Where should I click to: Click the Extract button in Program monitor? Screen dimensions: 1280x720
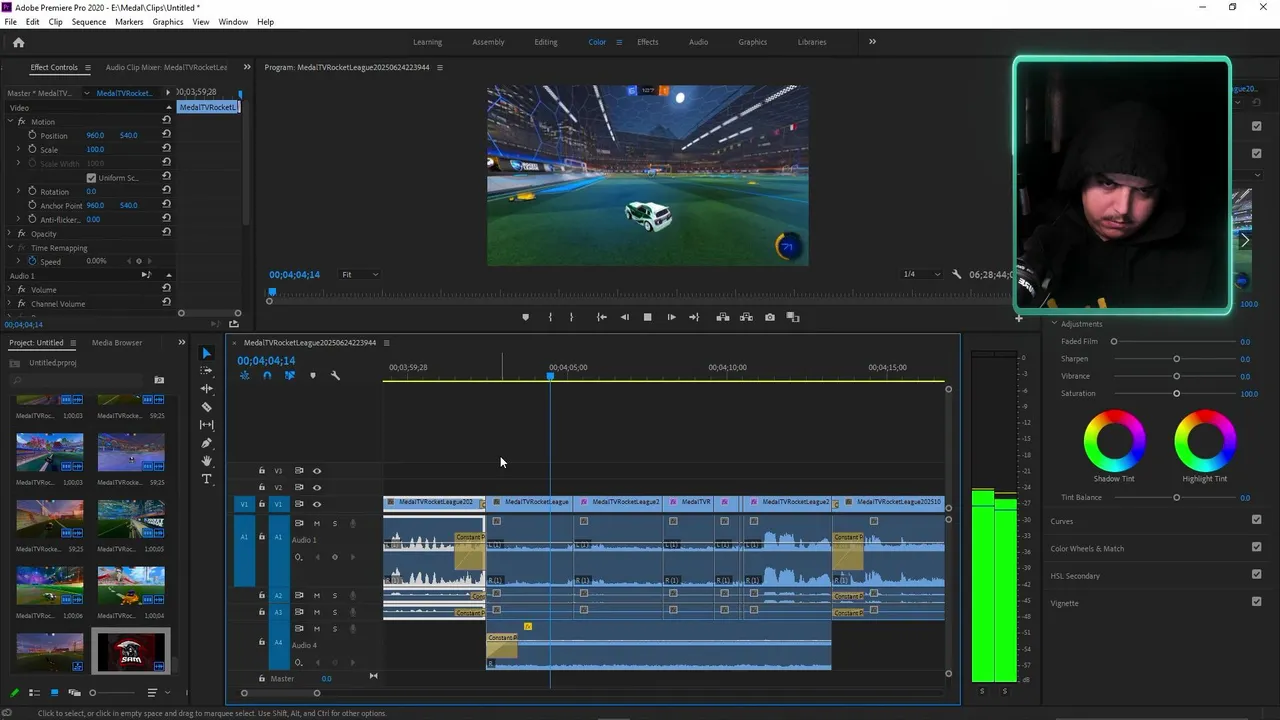click(746, 317)
